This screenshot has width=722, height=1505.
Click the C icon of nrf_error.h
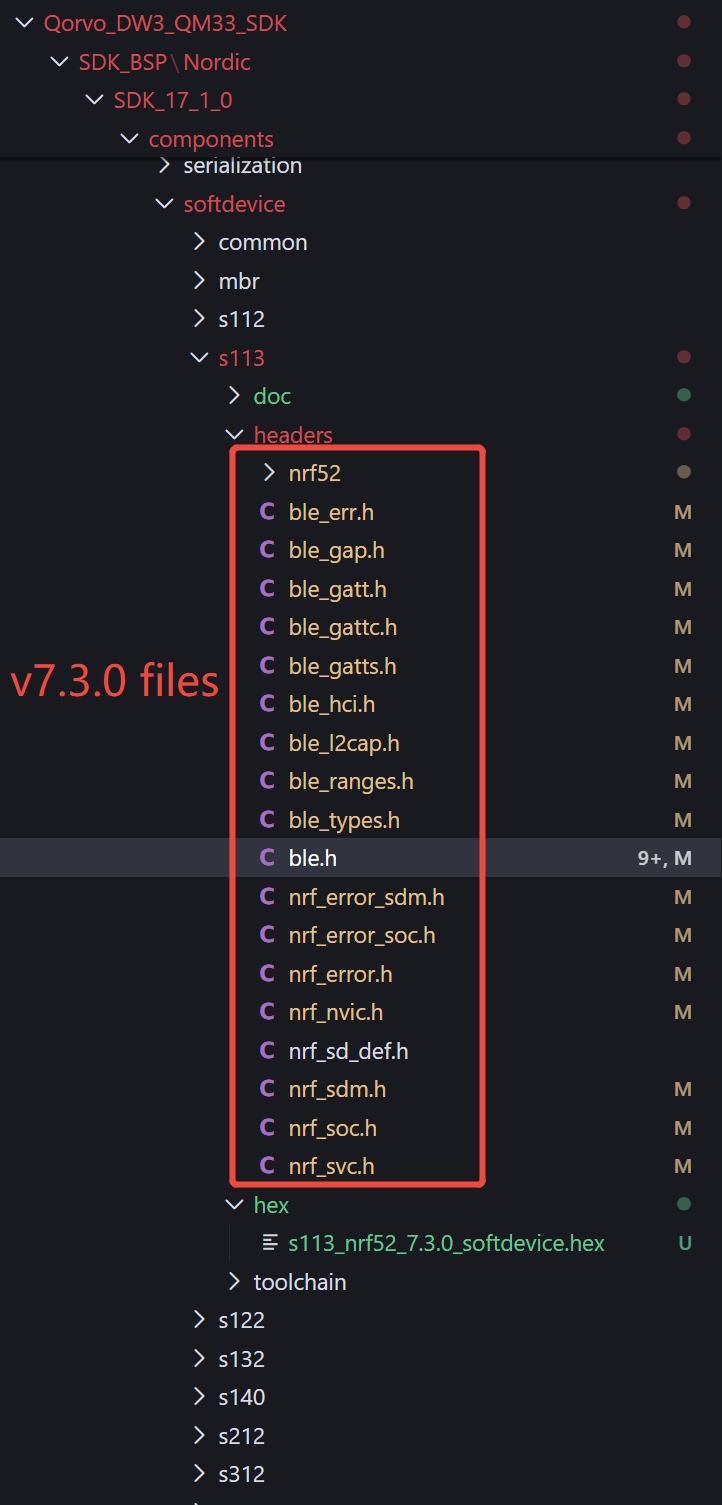point(267,974)
